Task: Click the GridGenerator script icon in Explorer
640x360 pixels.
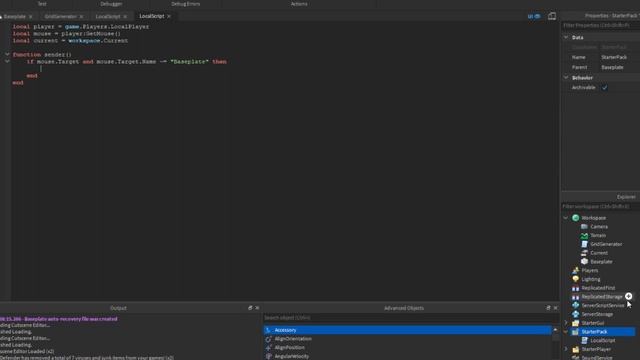Action: point(584,244)
